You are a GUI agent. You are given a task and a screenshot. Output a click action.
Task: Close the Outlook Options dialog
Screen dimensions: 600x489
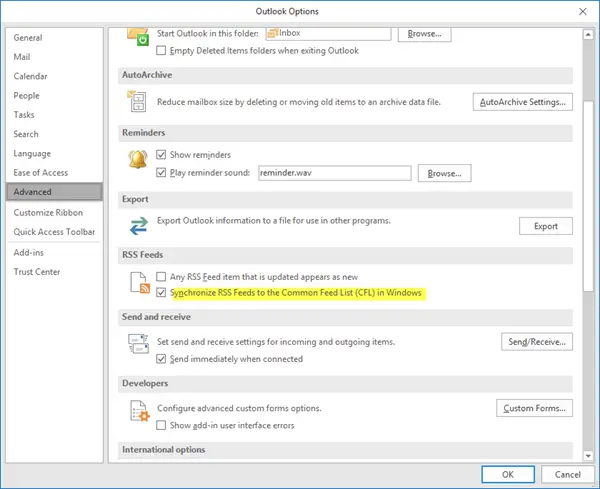point(582,11)
